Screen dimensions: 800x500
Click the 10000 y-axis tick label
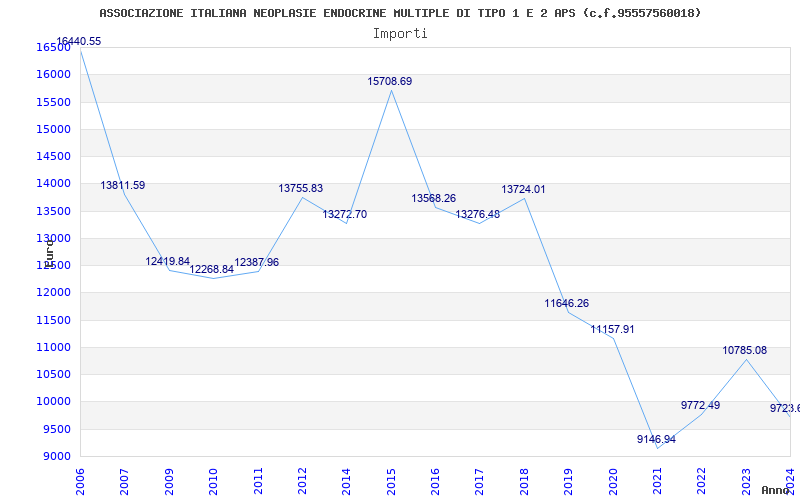[x=53, y=402]
